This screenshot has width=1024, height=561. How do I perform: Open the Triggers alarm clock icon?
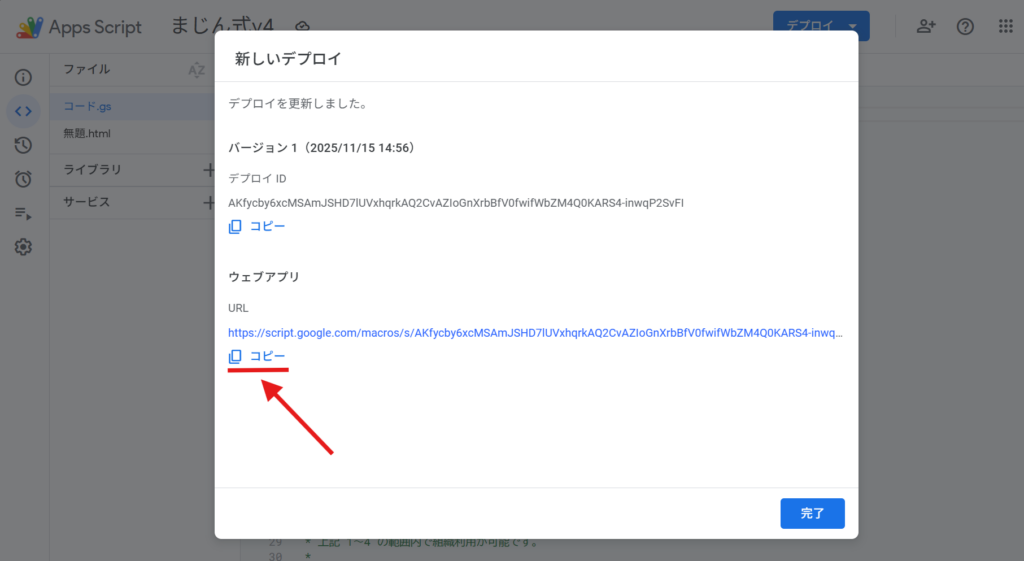coord(23,179)
